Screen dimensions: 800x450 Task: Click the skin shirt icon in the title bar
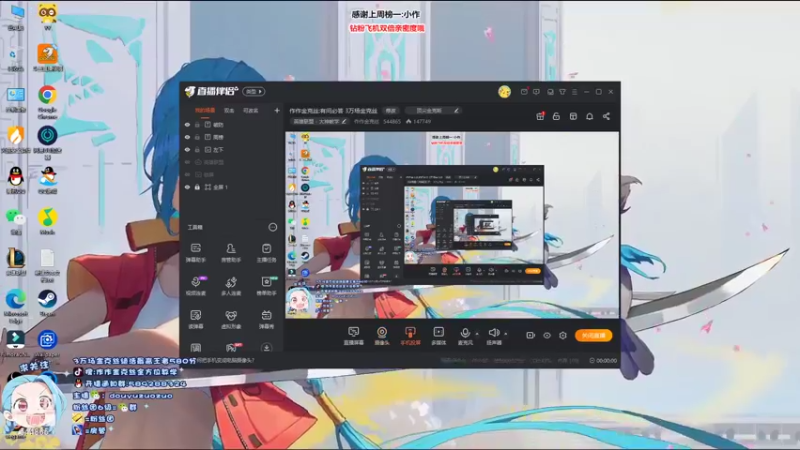(562, 92)
